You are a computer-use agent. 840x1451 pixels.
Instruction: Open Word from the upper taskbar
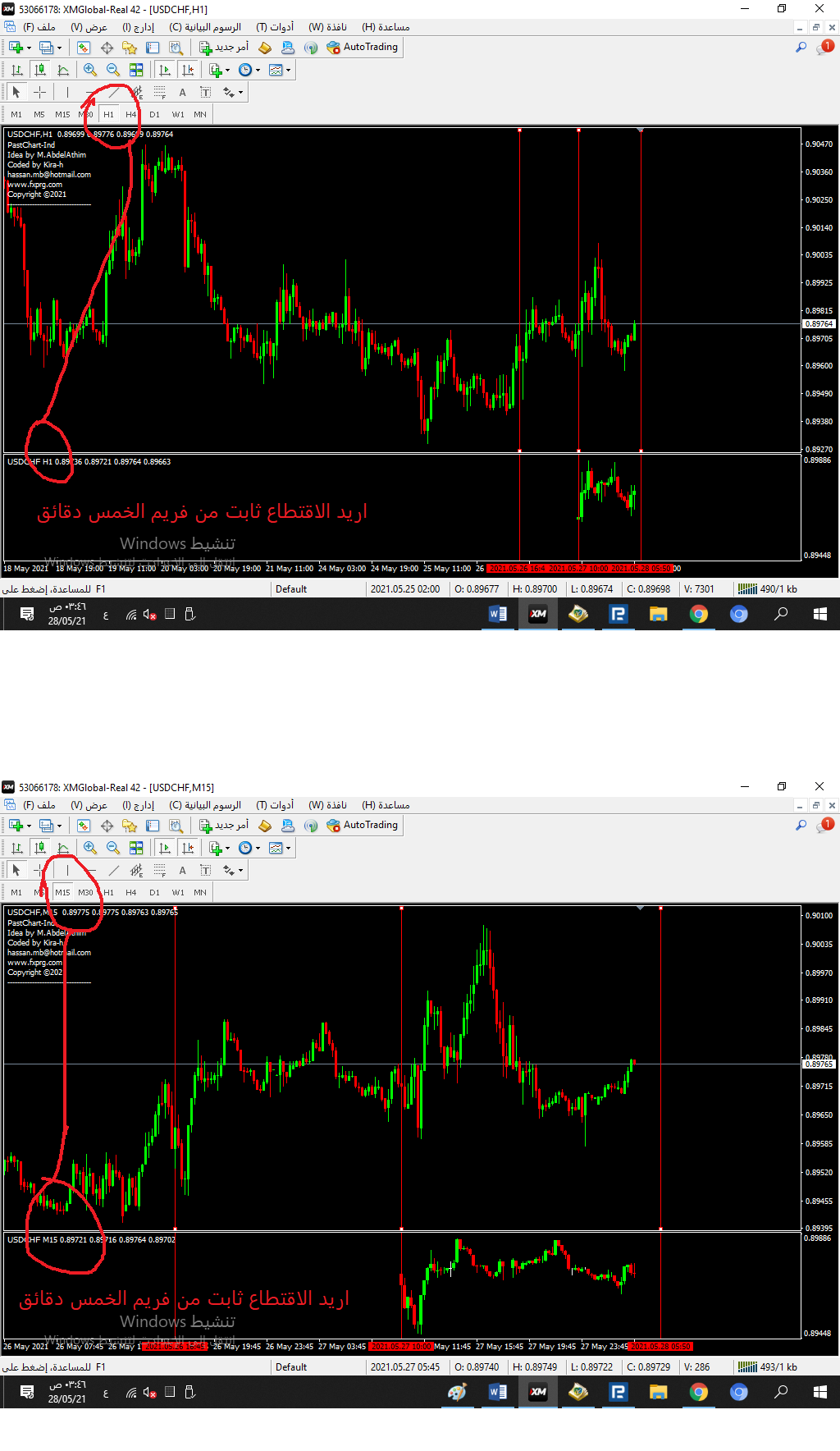497,614
